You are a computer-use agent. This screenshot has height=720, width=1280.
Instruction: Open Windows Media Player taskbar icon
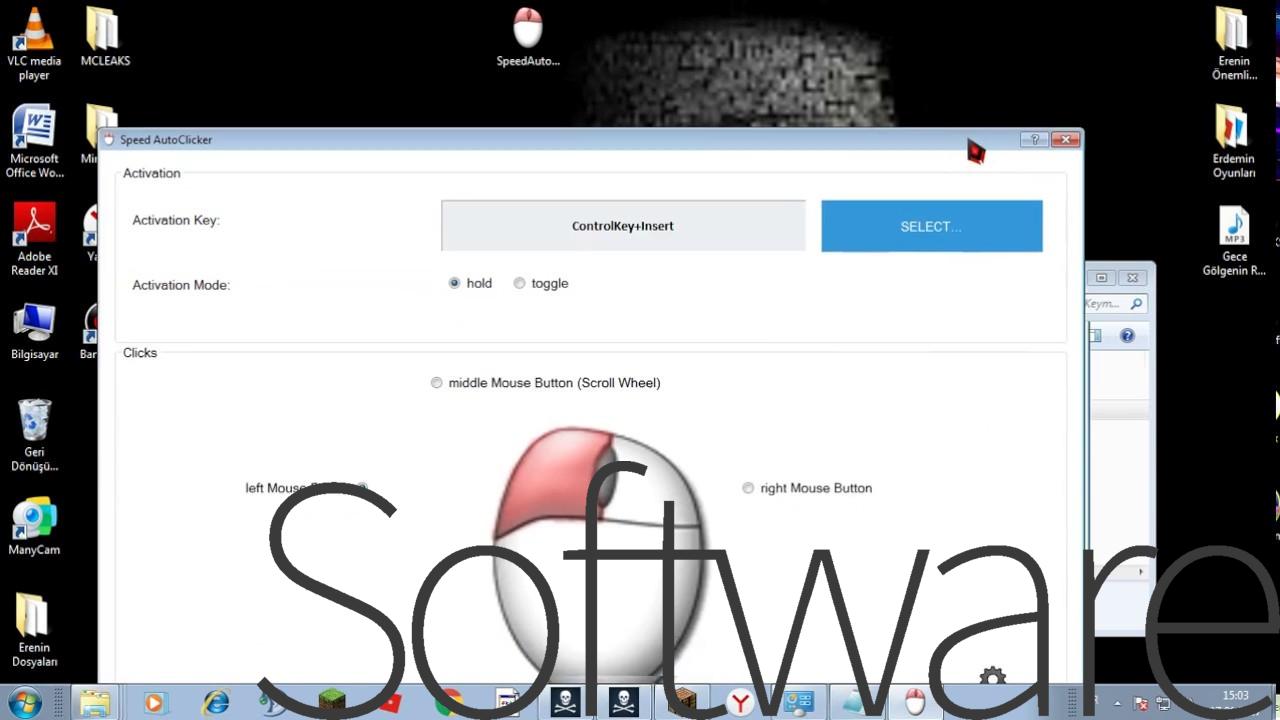[x=154, y=703]
